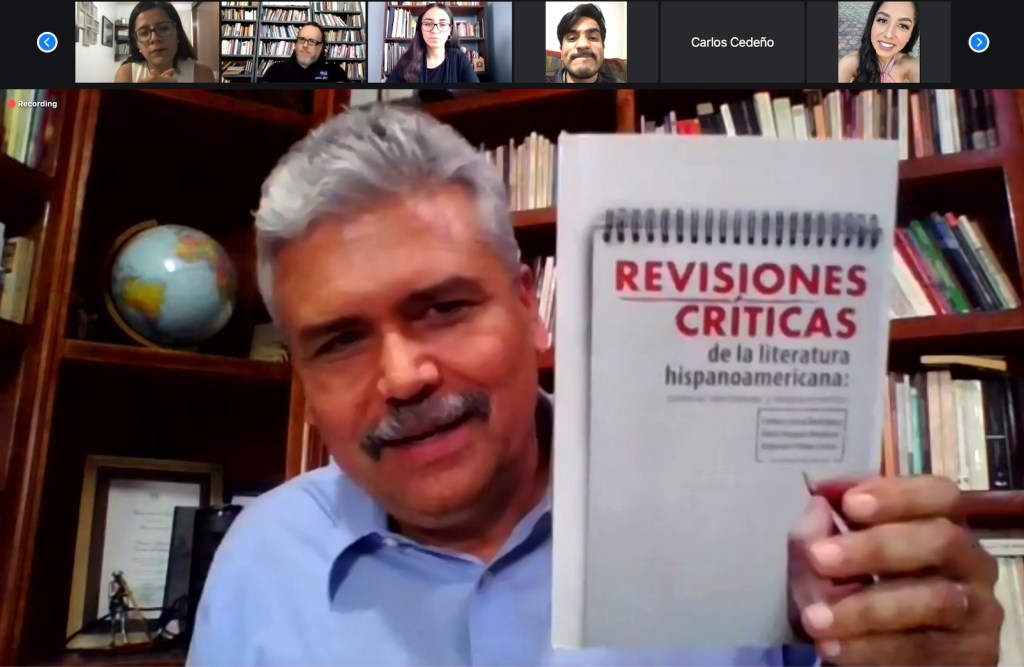Click the spiral binding graphic on book cover

point(740,229)
